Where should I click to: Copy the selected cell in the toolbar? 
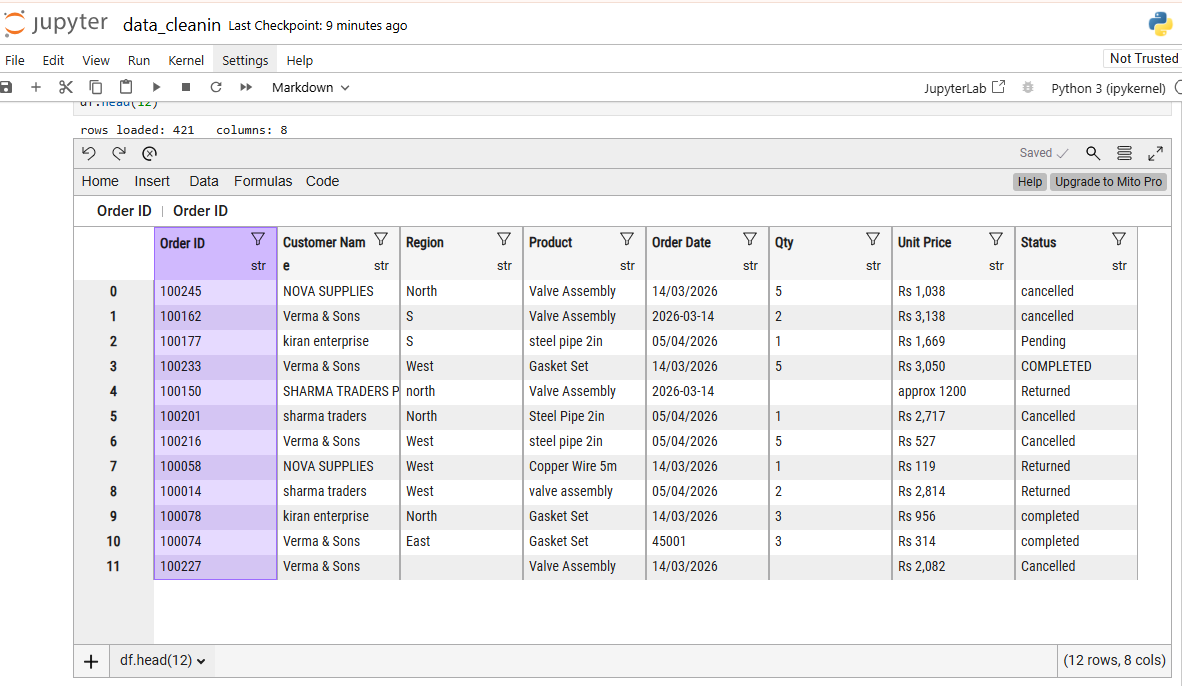(96, 87)
